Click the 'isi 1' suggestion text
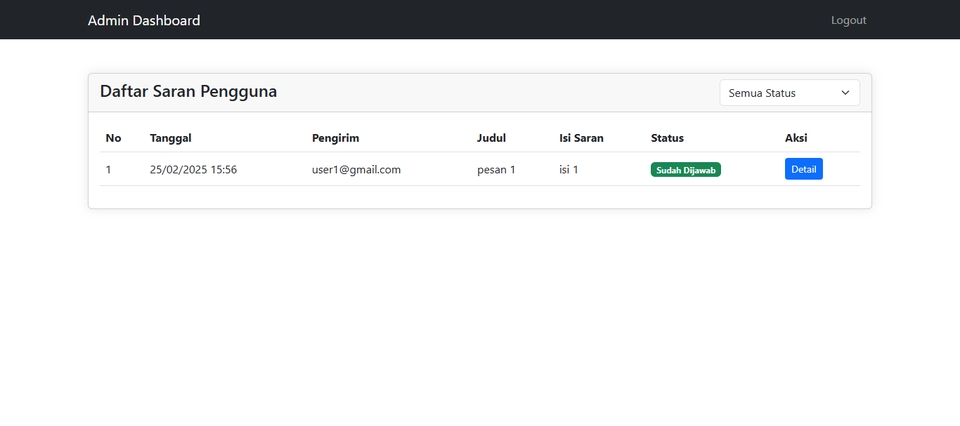The width and height of the screenshot is (960, 426). coord(568,170)
